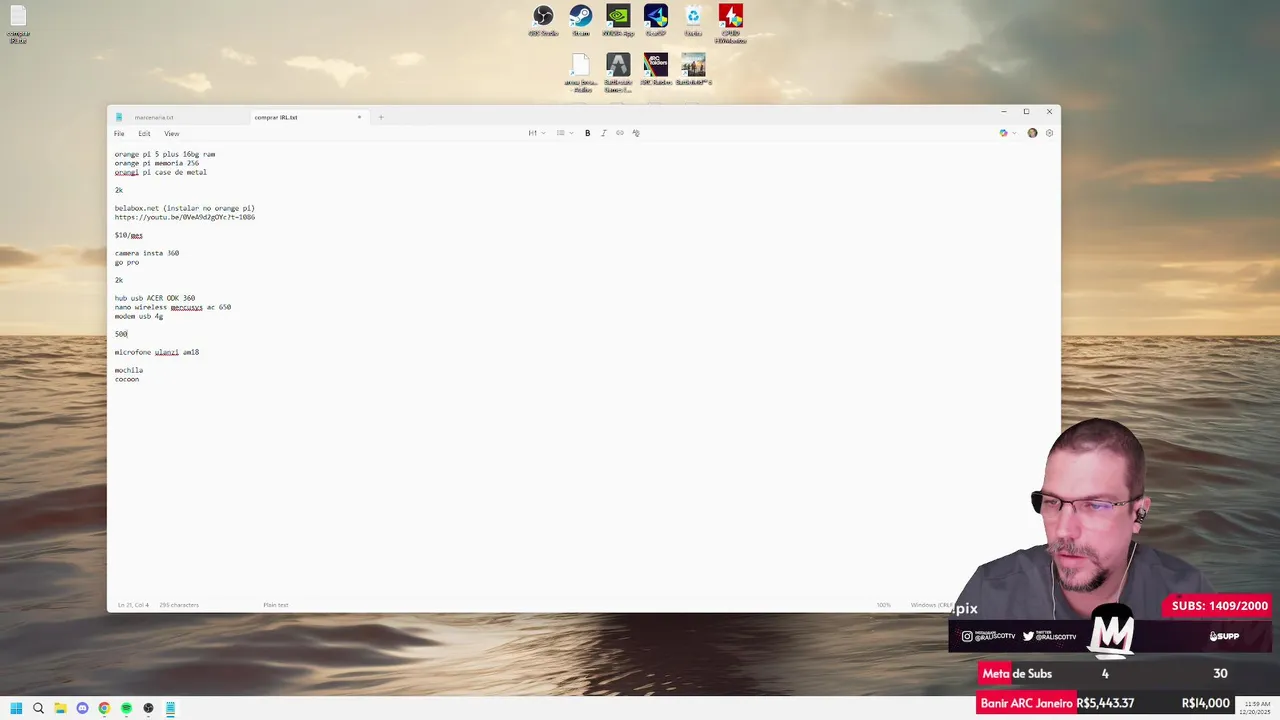Click the 'hub usb ACER ODK 360' line

(155, 298)
